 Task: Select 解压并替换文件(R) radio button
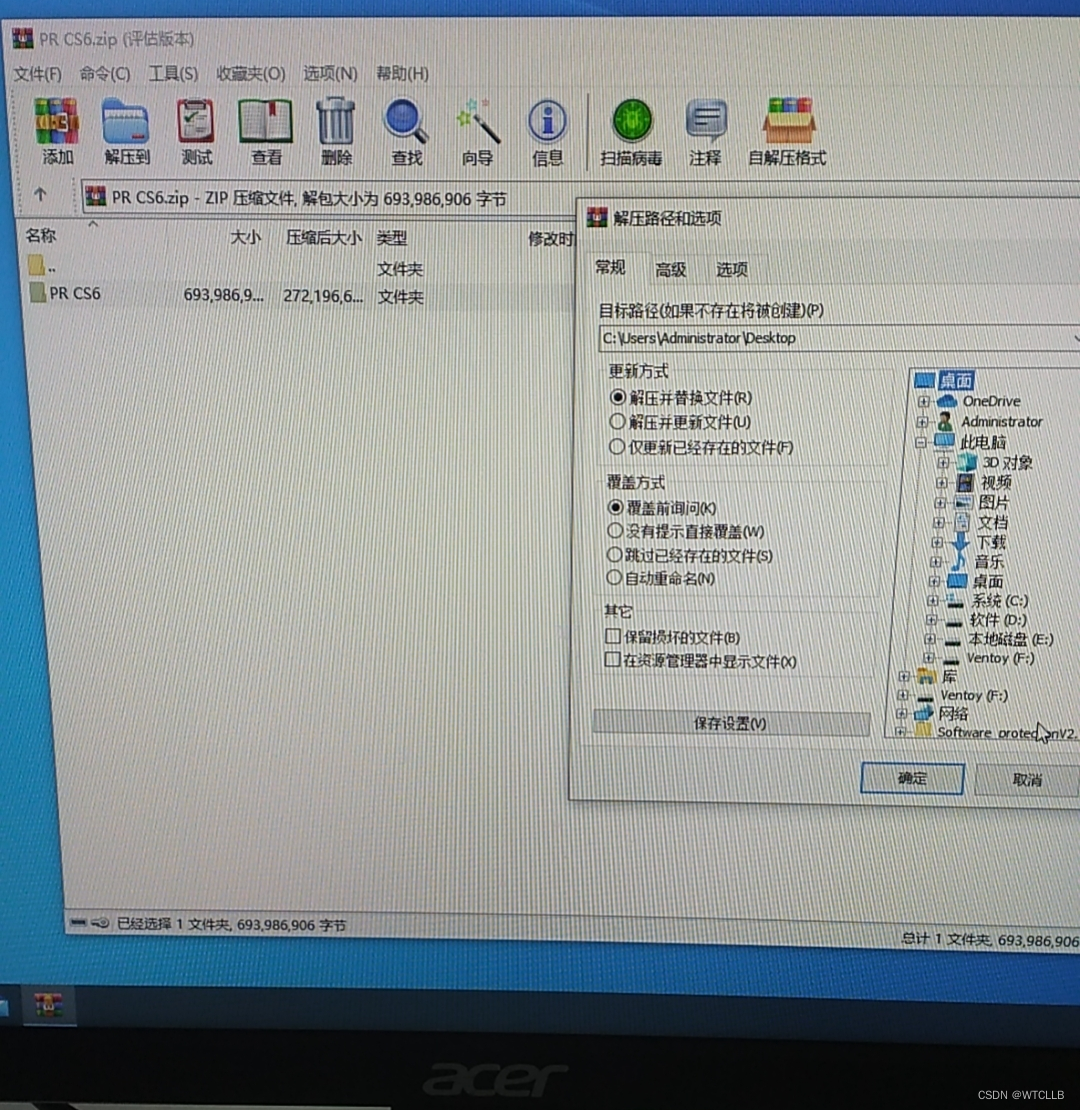pos(617,397)
